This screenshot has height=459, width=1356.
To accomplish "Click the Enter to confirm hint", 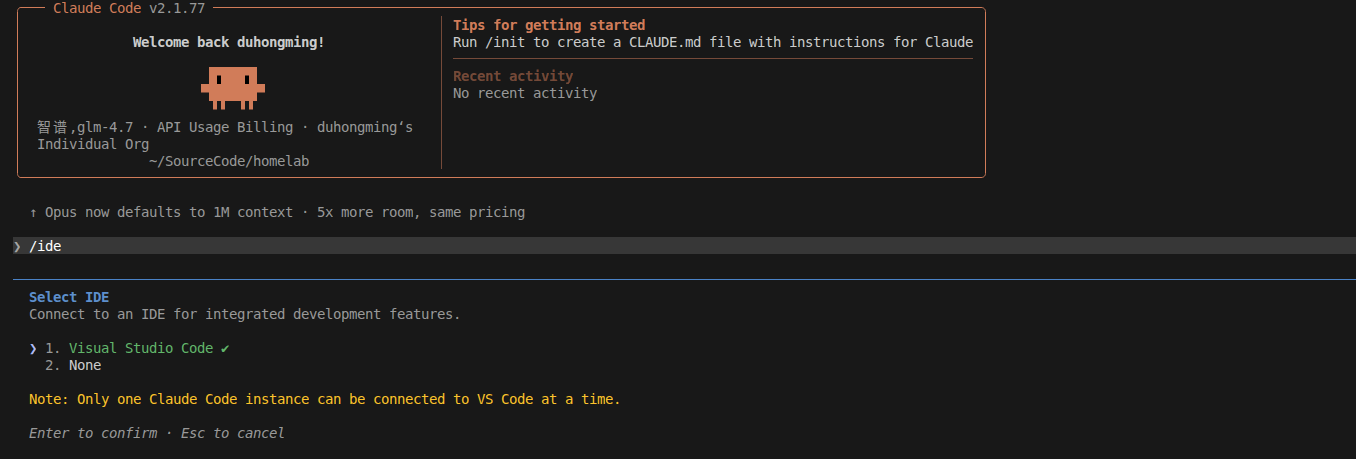I will [x=93, y=433].
